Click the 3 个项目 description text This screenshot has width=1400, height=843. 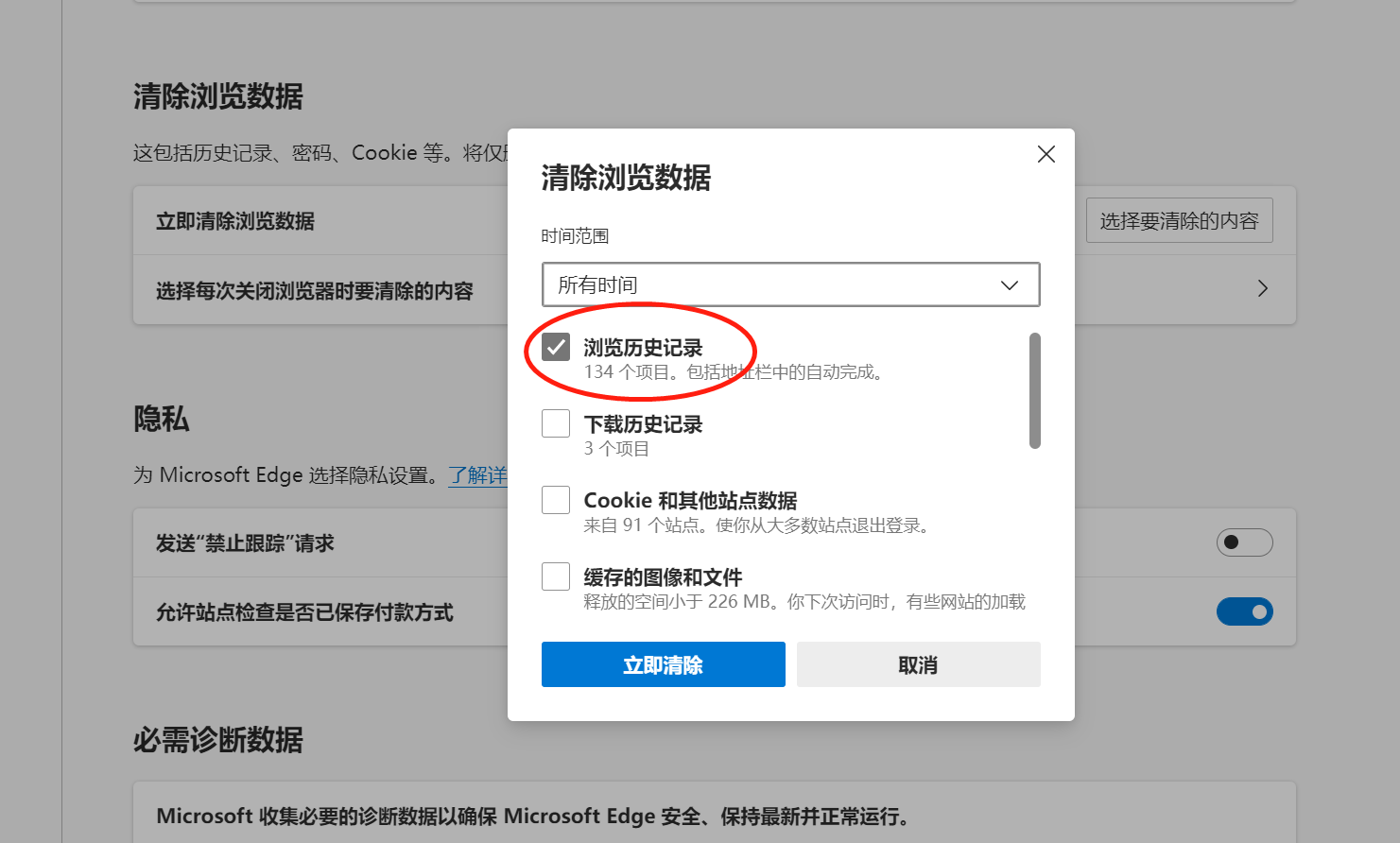click(x=616, y=449)
